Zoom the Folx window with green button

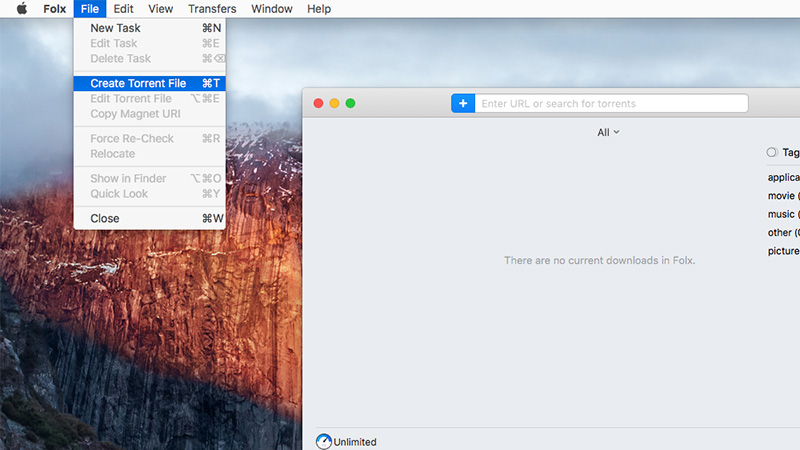coord(350,103)
